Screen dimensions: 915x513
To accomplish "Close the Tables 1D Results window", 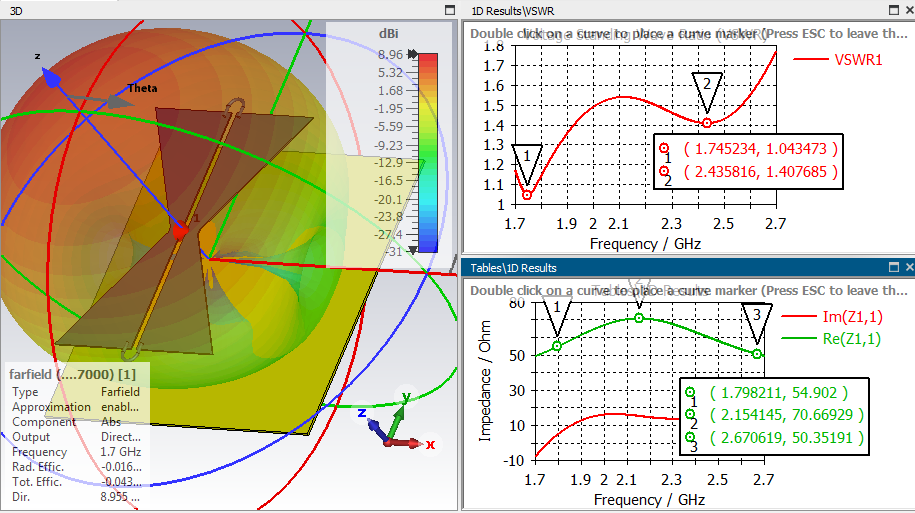I will click(909, 267).
